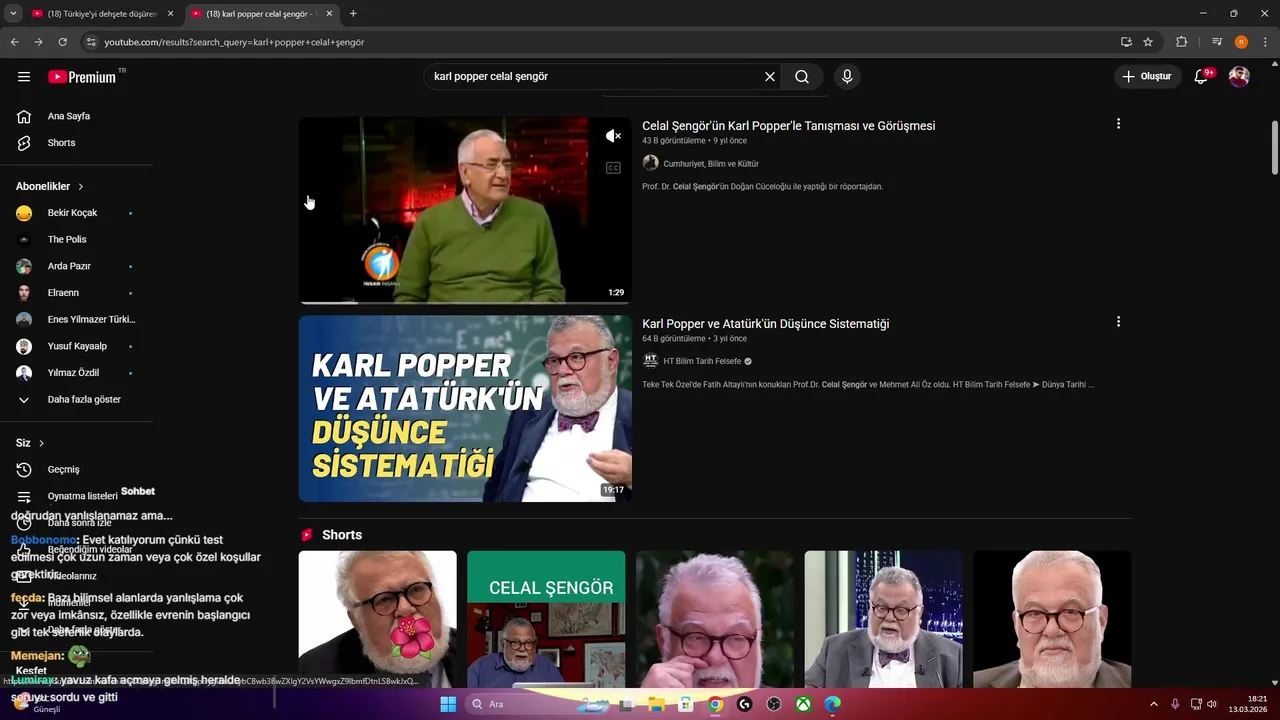The width and height of the screenshot is (1280, 720).
Task: Open the Siz section chevron
Action: [41, 443]
